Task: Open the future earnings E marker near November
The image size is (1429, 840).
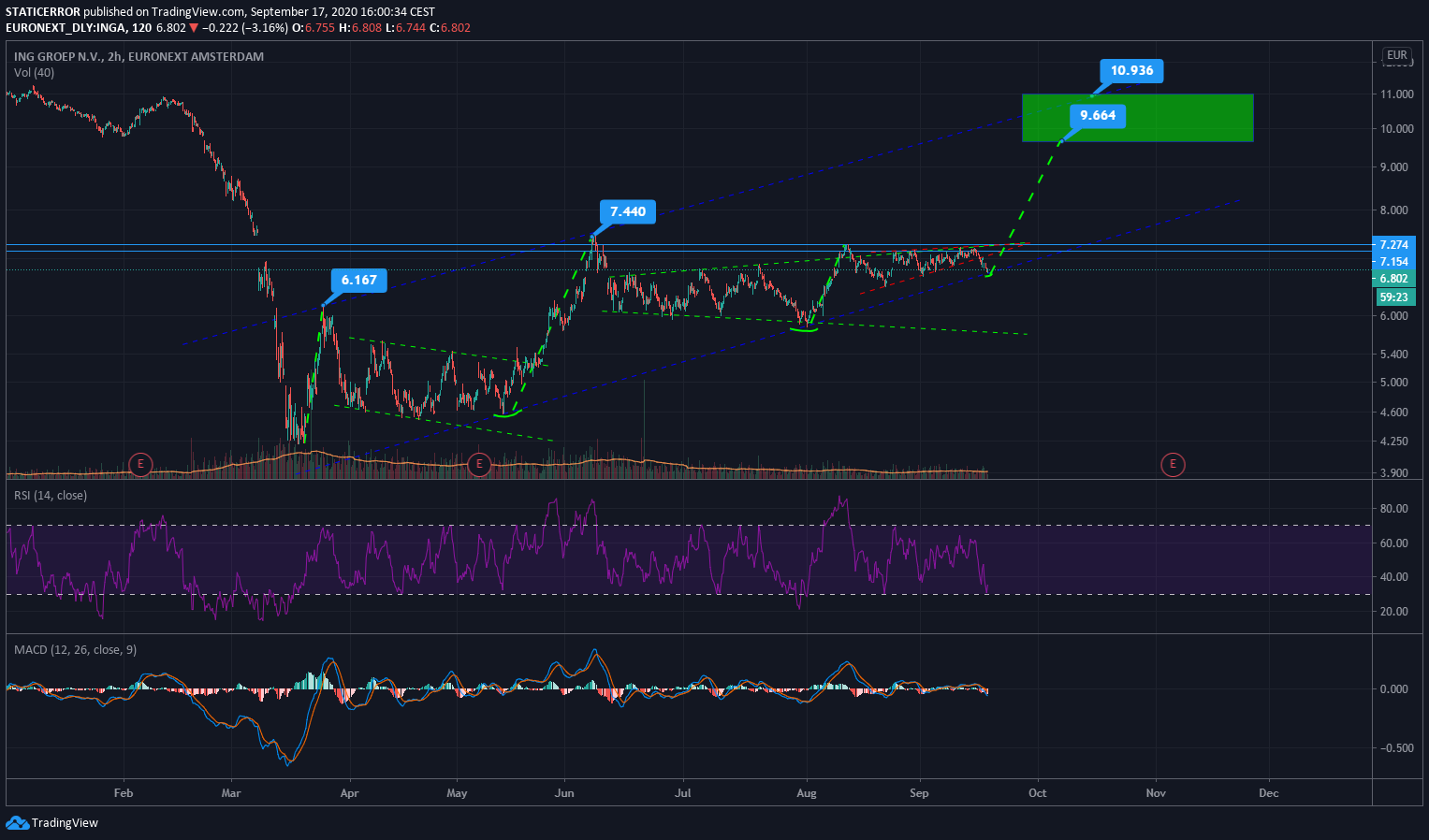Action: click(x=1173, y=464)
